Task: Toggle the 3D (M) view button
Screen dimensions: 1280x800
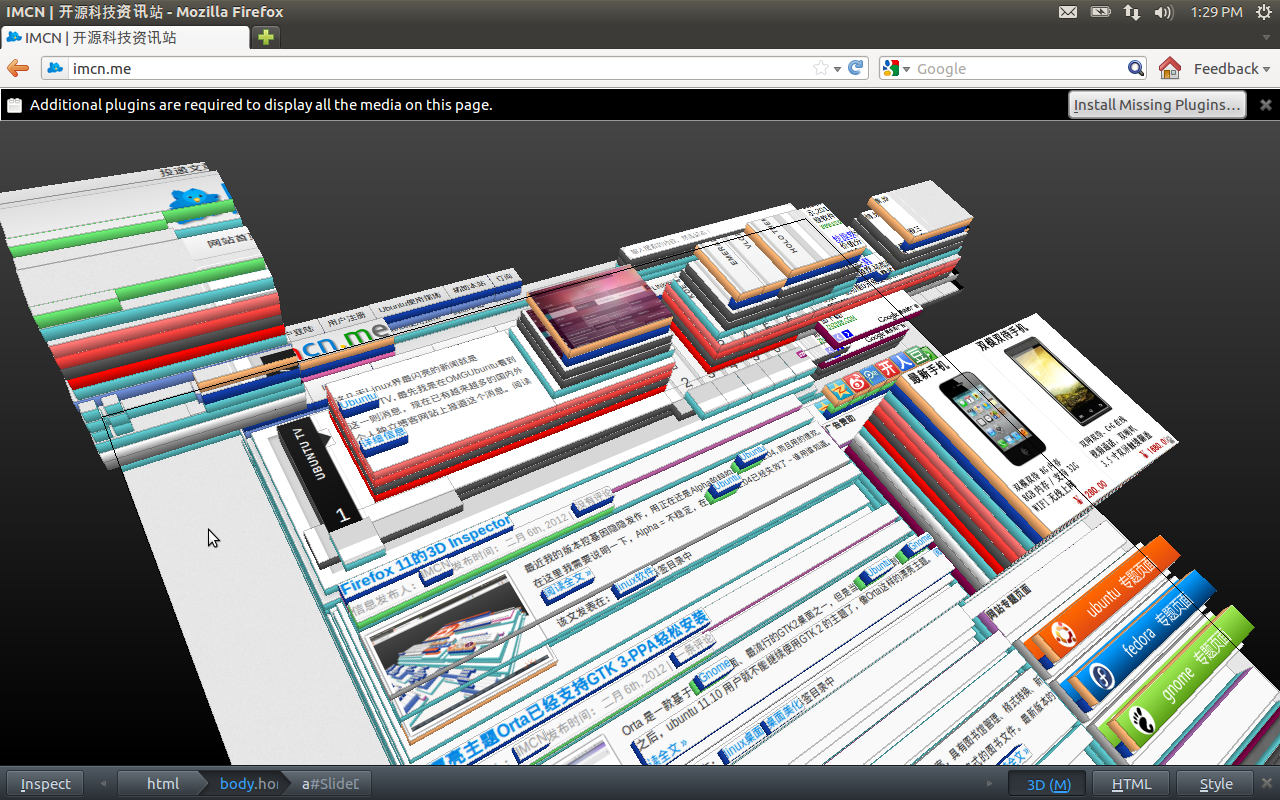Action: point(1048,784)
